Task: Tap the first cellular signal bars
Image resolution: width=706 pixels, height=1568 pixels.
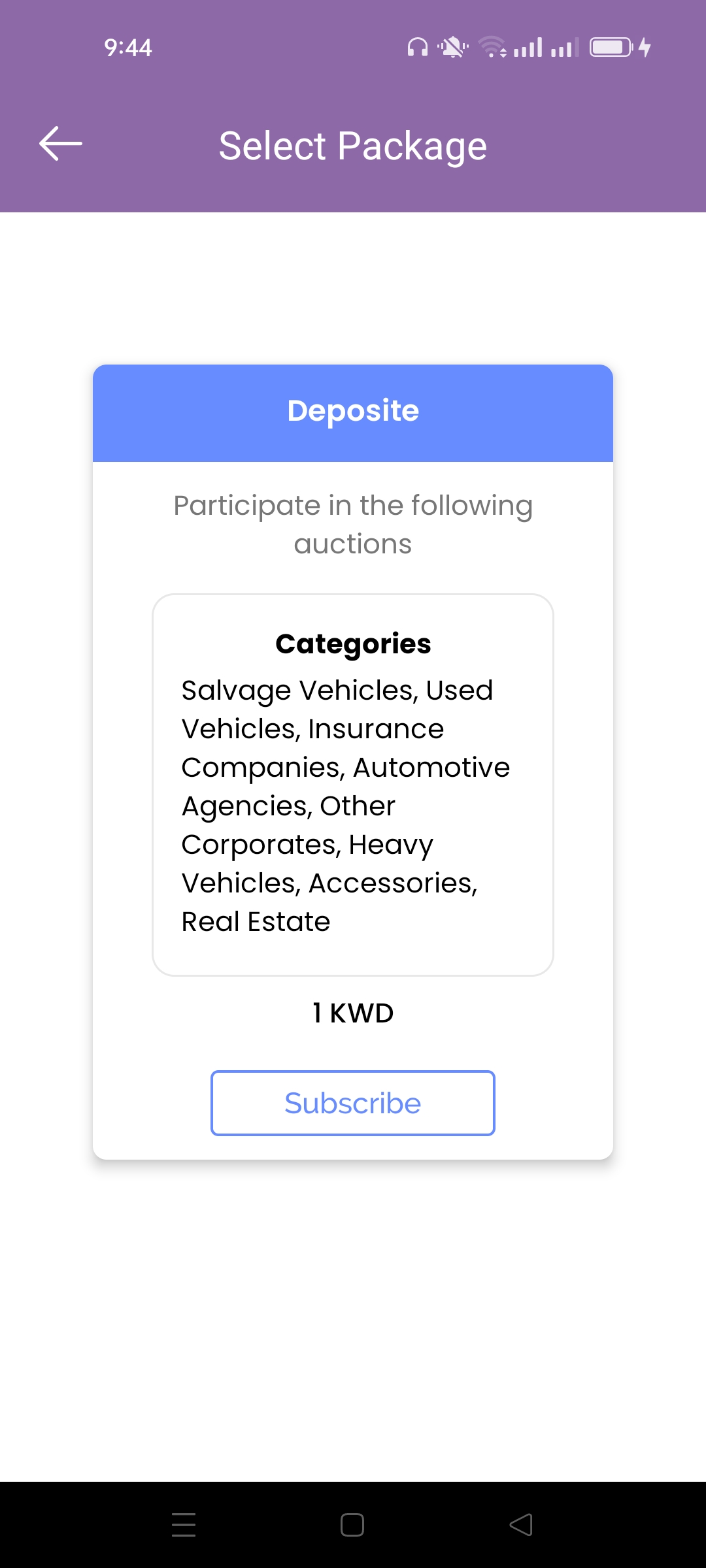Action: [528, 48]
